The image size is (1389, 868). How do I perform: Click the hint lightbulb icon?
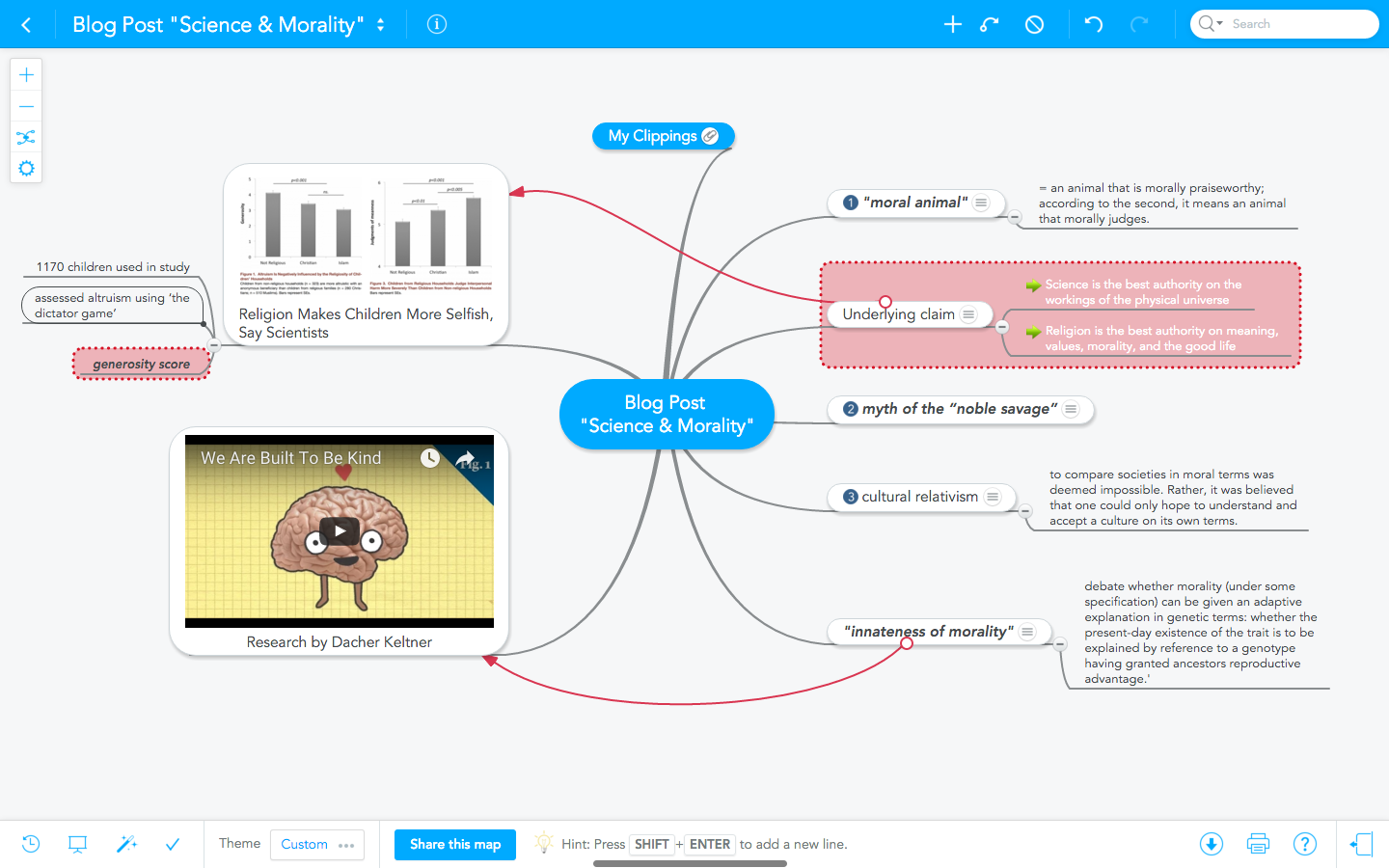click(x=544, y=842)
